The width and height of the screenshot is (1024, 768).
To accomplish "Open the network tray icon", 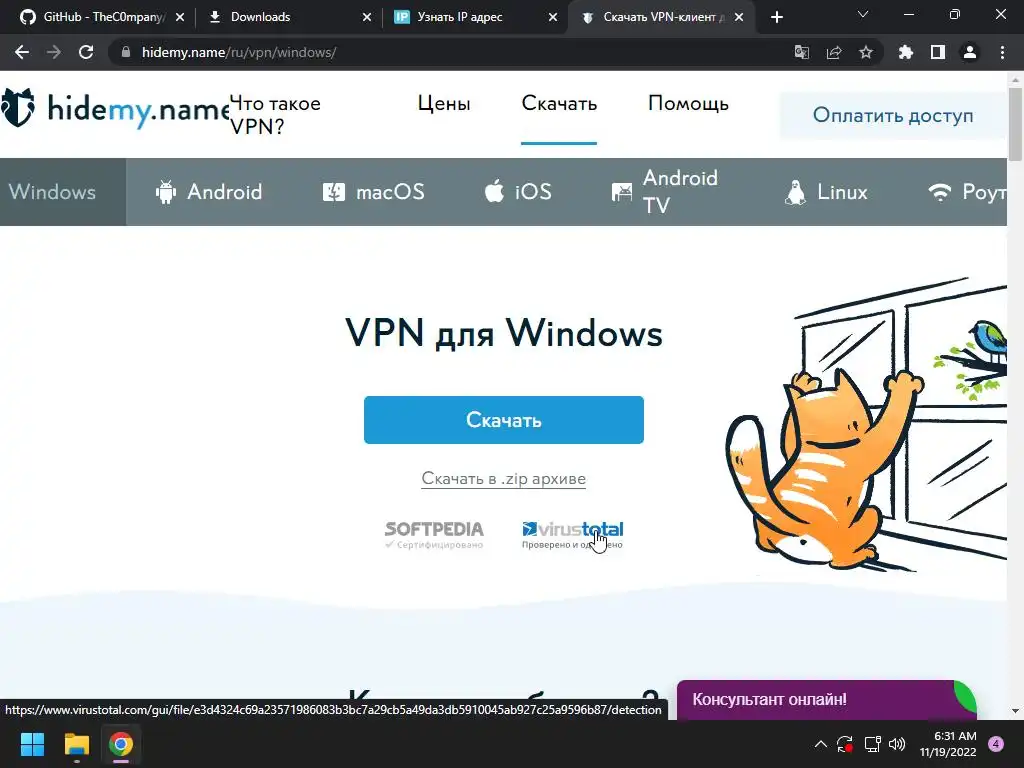I will (x=872, y=744).
